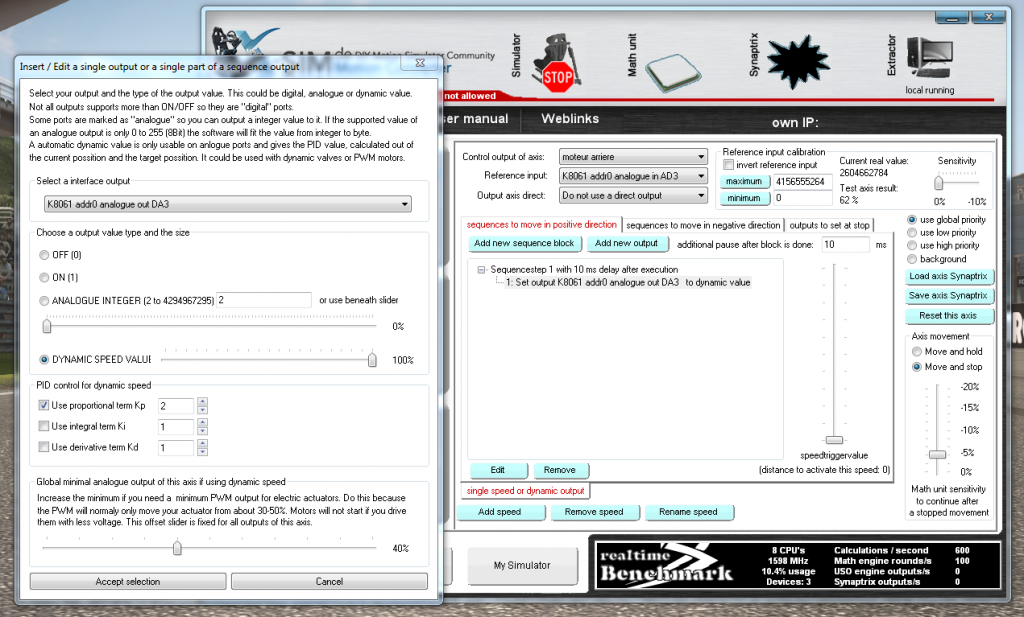1024x617 pixels.
Task: Choose the use high priority option
Action: (912, 245)
